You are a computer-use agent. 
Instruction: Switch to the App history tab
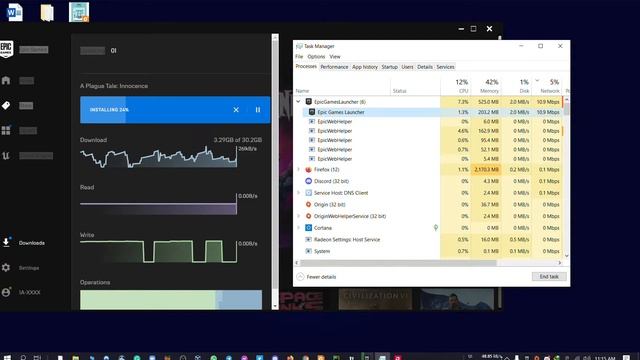pos(365,67)
